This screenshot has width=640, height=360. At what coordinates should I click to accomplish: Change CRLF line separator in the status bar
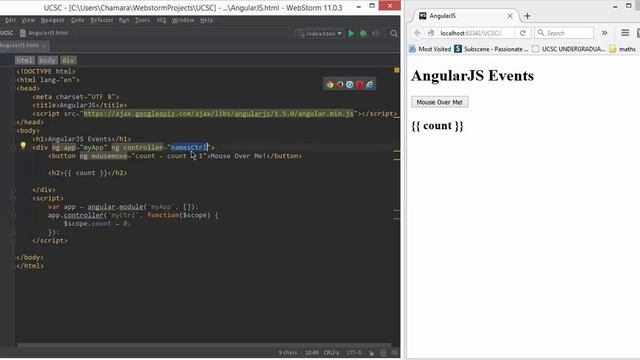[x=331, y=353]
